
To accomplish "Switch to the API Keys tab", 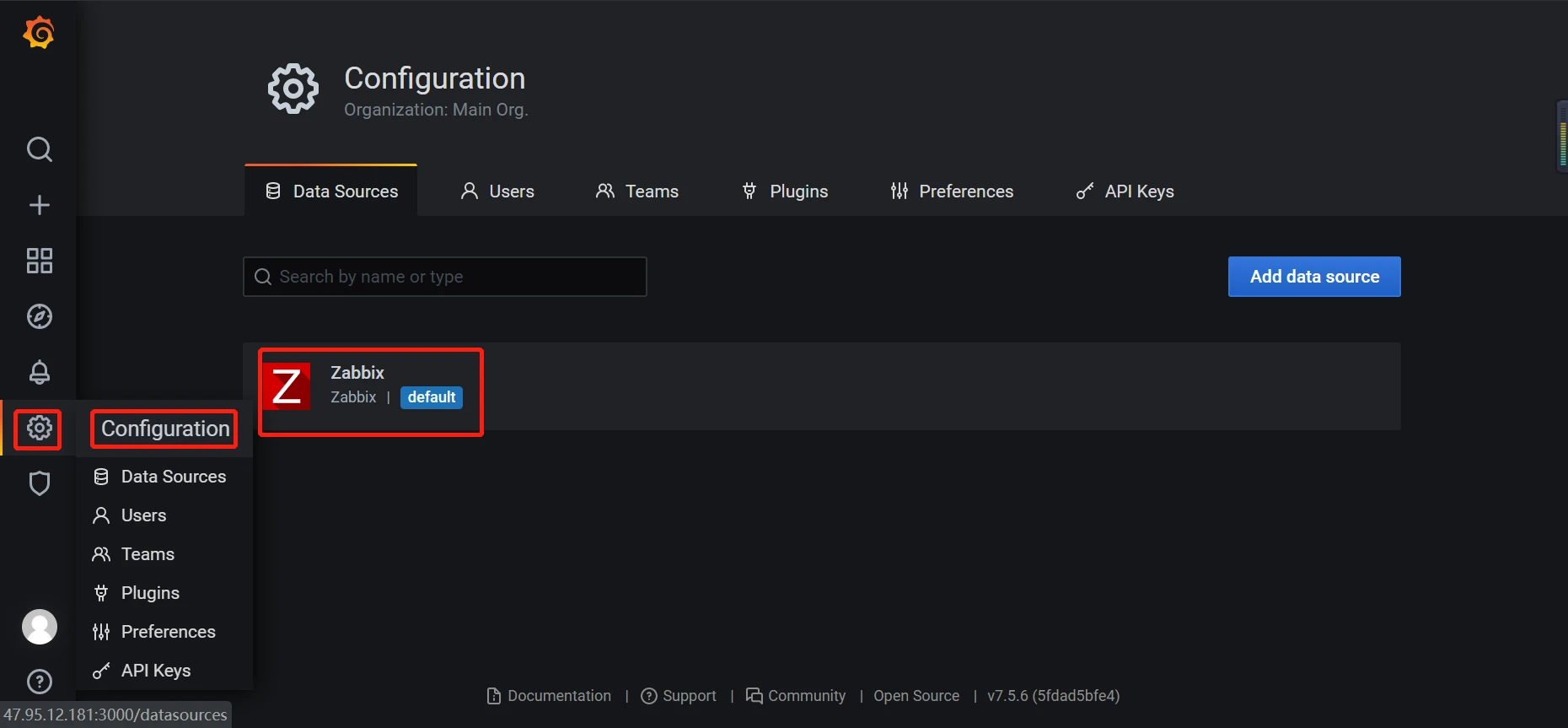I will click(x=1125, y=191).
